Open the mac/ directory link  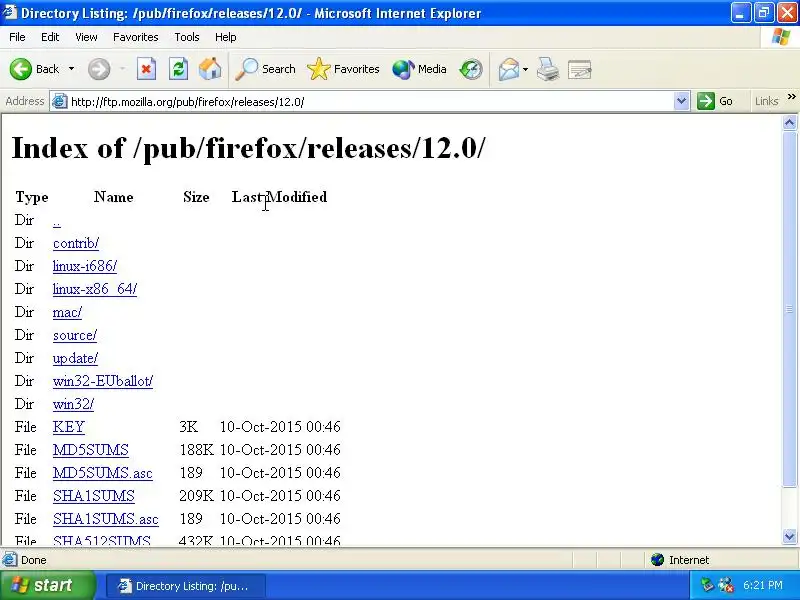click(67, 312)
